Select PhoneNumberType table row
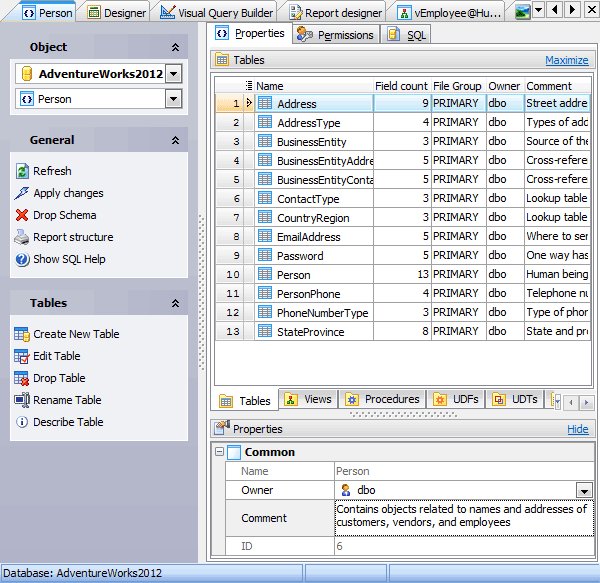The image size is (600, 583). coord(403,312)
